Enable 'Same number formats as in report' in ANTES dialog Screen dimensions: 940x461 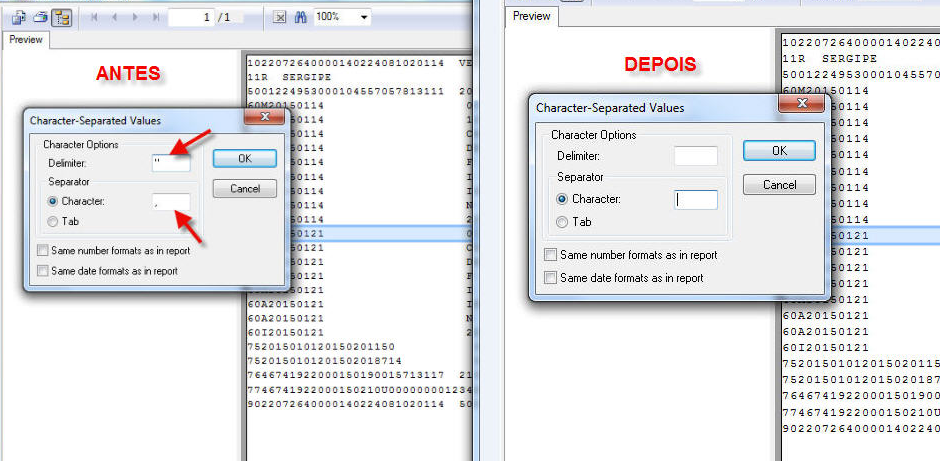(x=42, y=250)
